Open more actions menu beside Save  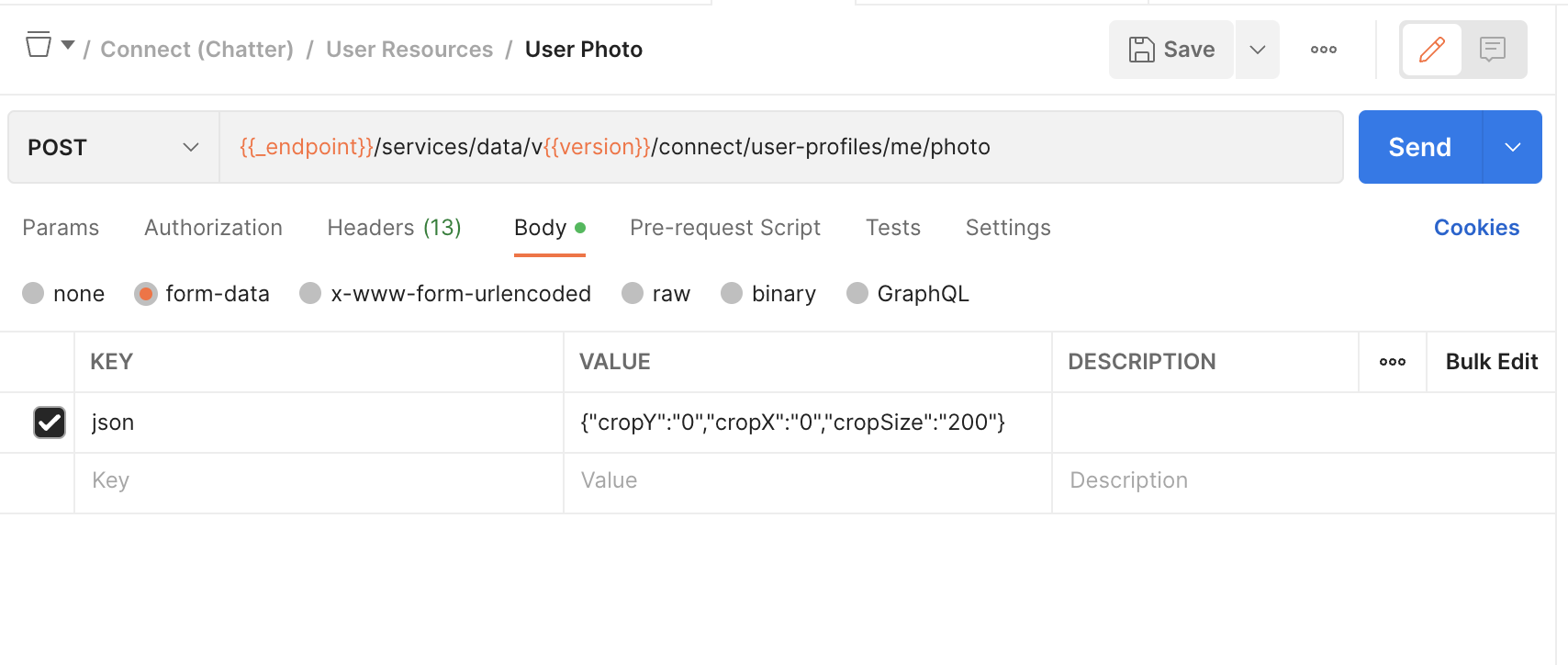(x=1323, y=50)
